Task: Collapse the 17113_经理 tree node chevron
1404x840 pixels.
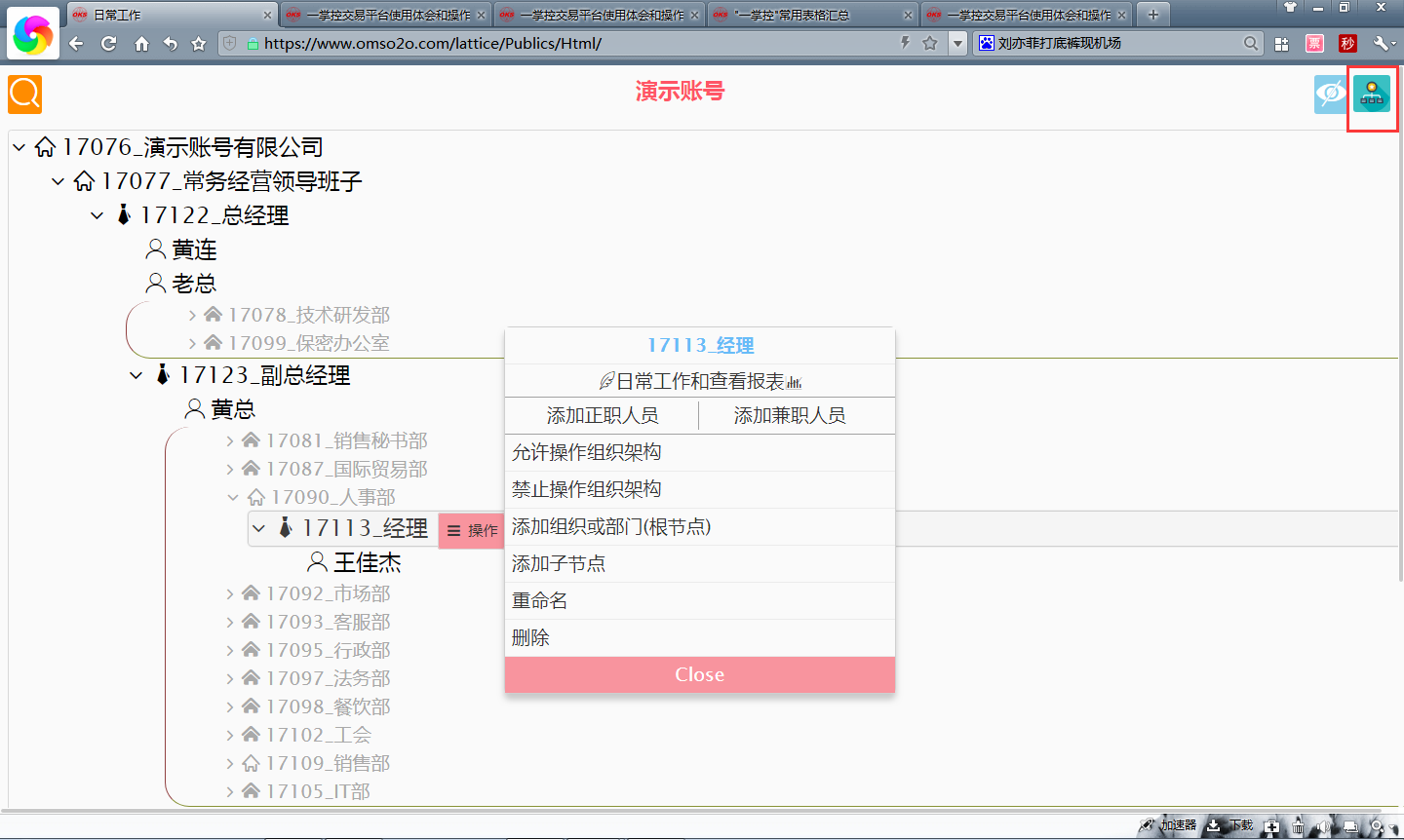Action: point(258,528)
